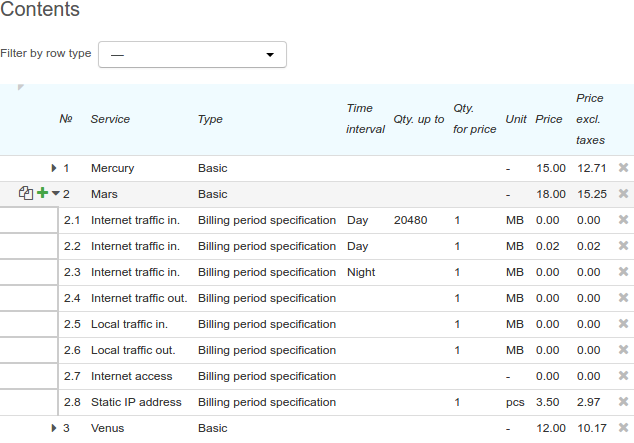Select the Mars service name
Viewport: 634px width, 443px height.
coord(104,194)
